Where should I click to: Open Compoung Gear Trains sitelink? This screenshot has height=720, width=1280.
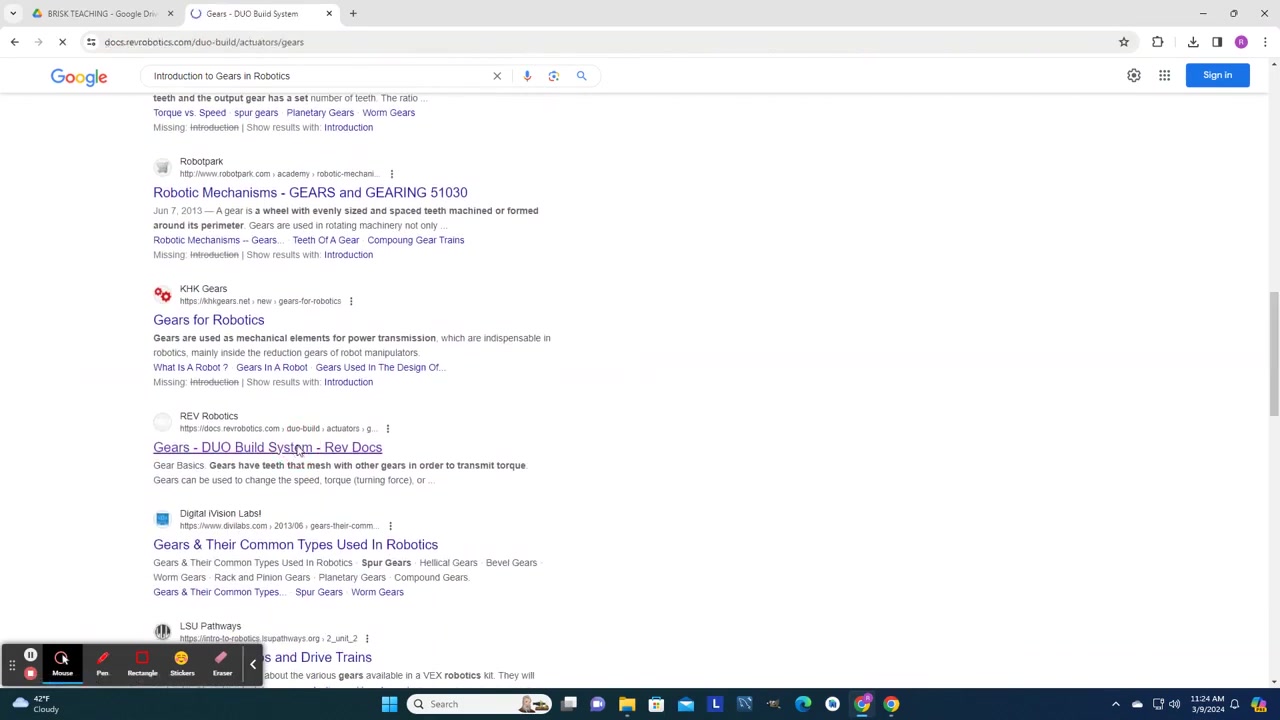(415, 240)
